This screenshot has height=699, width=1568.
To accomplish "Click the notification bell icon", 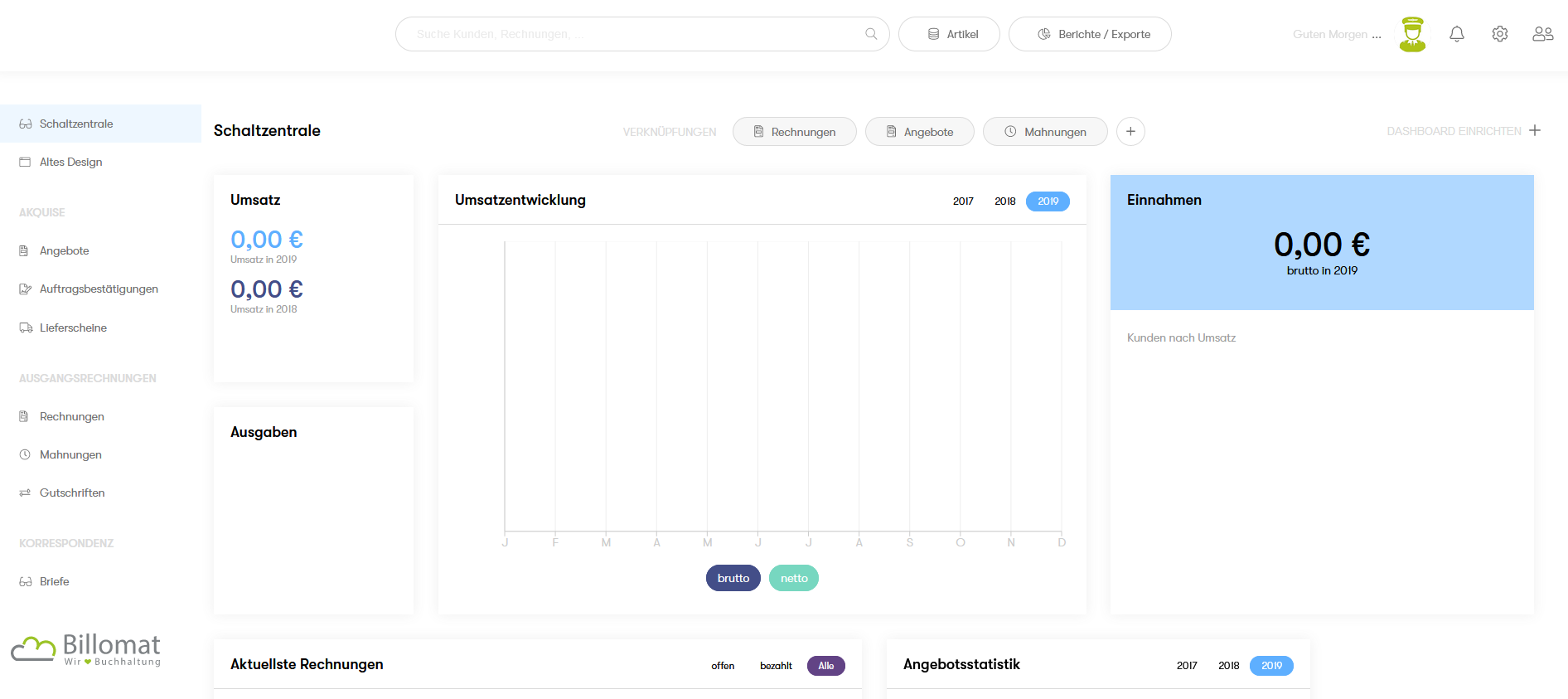I will click(x=1457, y=34).
